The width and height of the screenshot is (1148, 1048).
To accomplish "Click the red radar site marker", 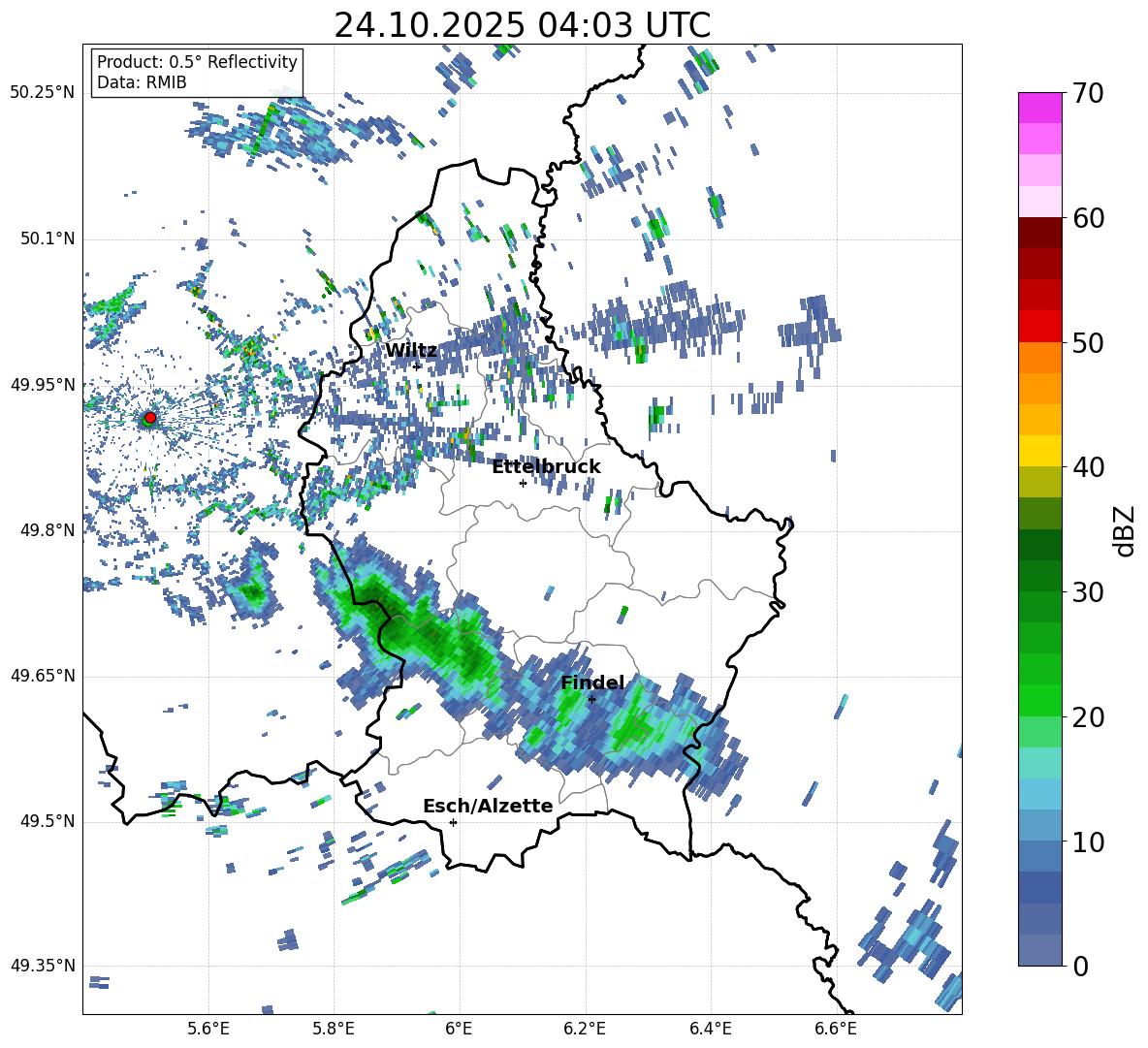I will 150,418.
